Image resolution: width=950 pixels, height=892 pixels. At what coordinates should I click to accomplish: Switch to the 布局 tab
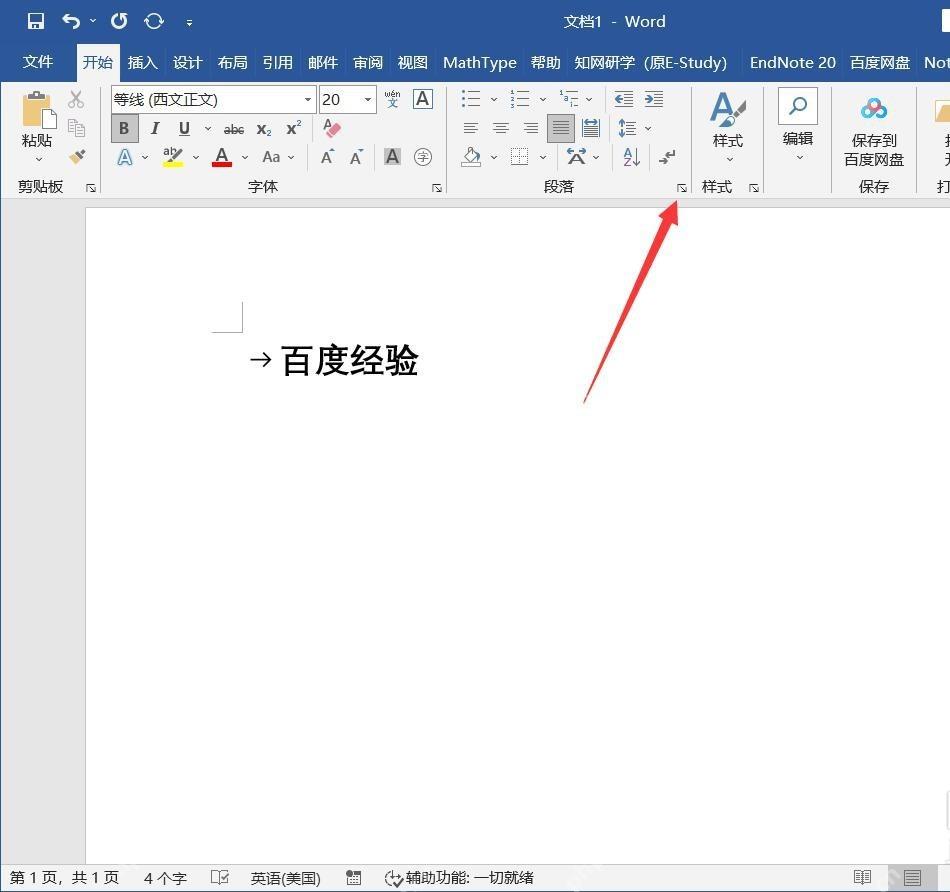pos(233,62)
